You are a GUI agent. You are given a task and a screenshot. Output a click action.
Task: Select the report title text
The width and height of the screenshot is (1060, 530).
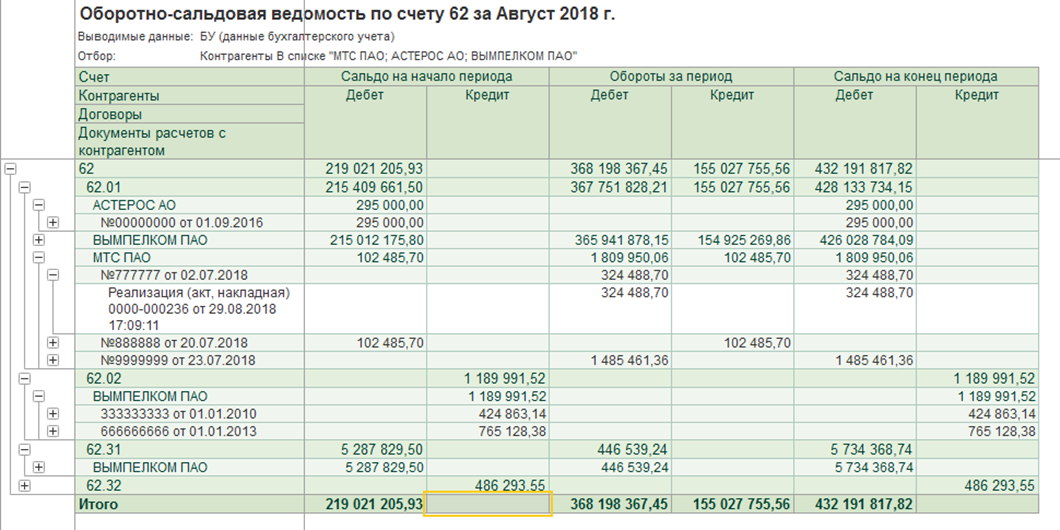347,15
